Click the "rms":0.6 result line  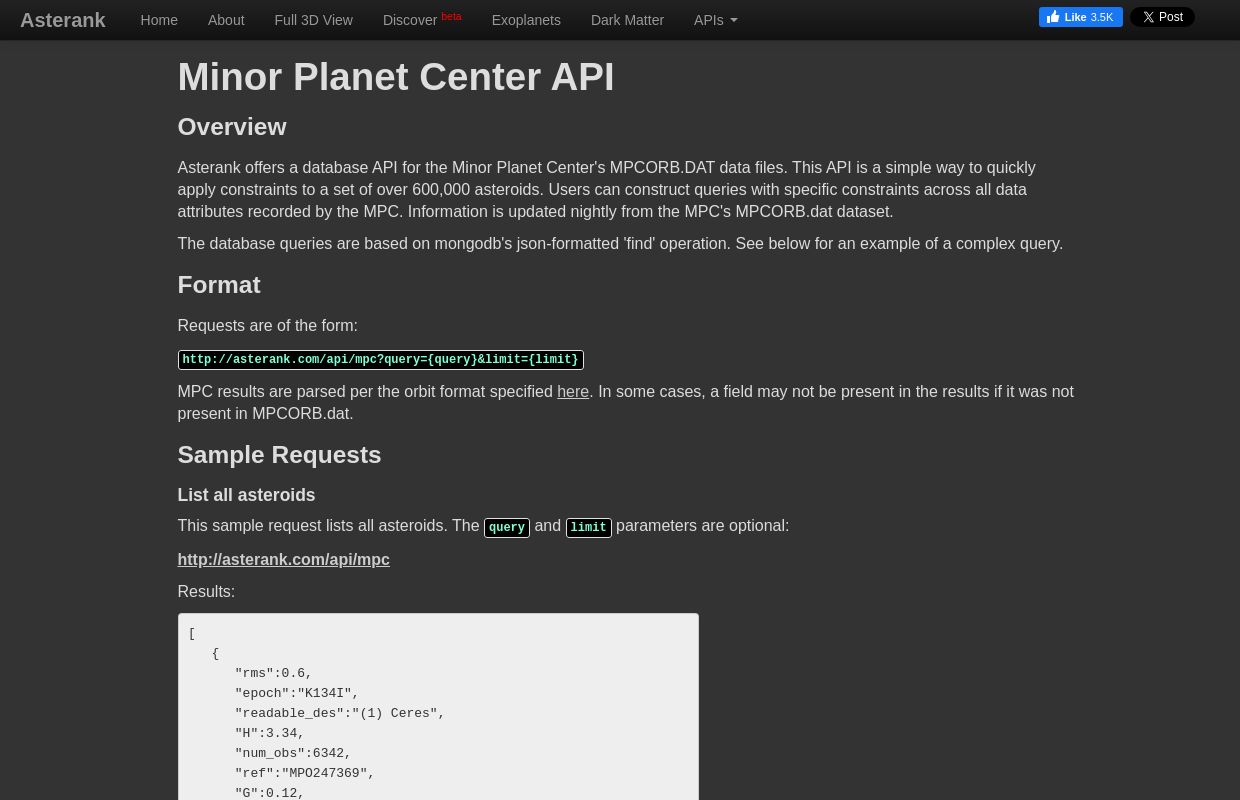274,673
